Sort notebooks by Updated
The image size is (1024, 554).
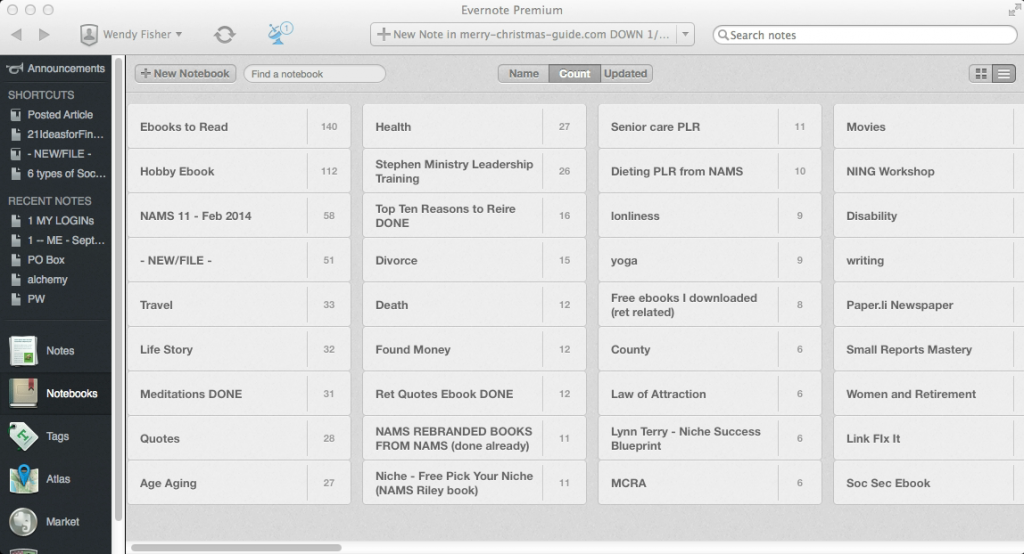626,74
